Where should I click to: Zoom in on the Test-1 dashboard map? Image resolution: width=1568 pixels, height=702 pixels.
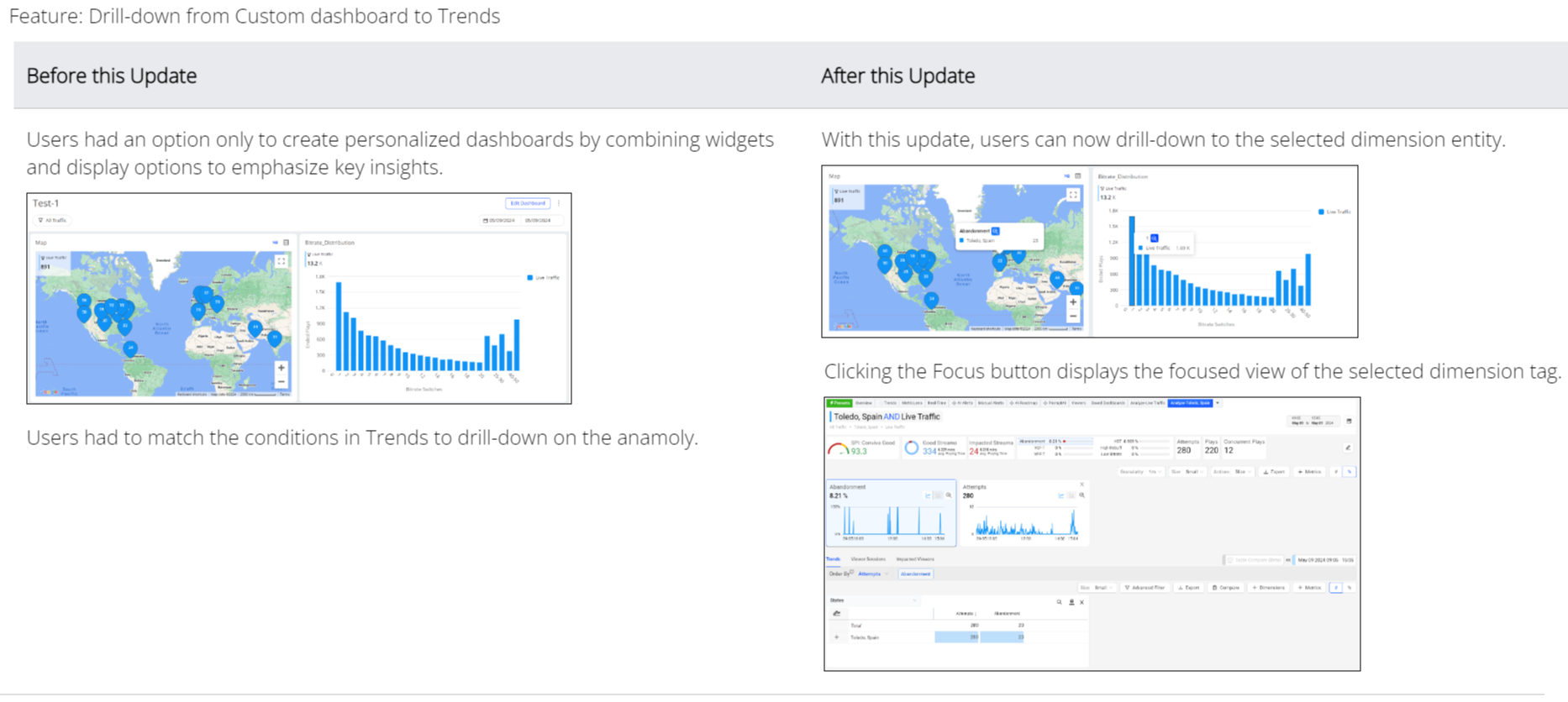click(282, 368)
